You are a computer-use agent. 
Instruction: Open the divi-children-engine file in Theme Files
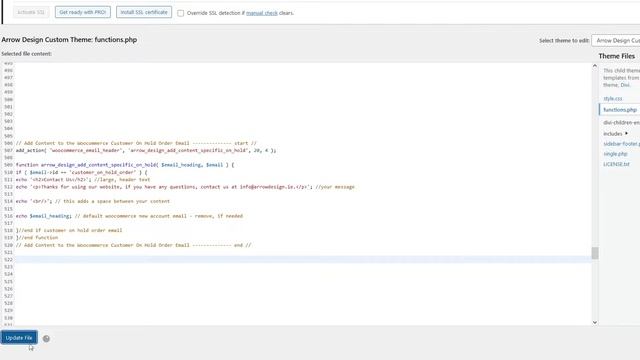621,122
